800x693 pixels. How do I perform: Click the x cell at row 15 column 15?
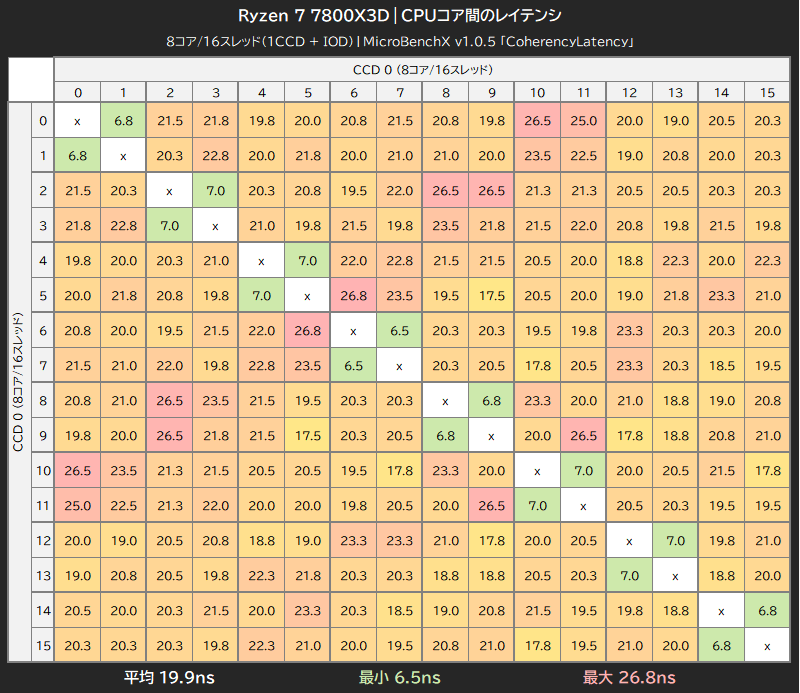pos(767,646)
